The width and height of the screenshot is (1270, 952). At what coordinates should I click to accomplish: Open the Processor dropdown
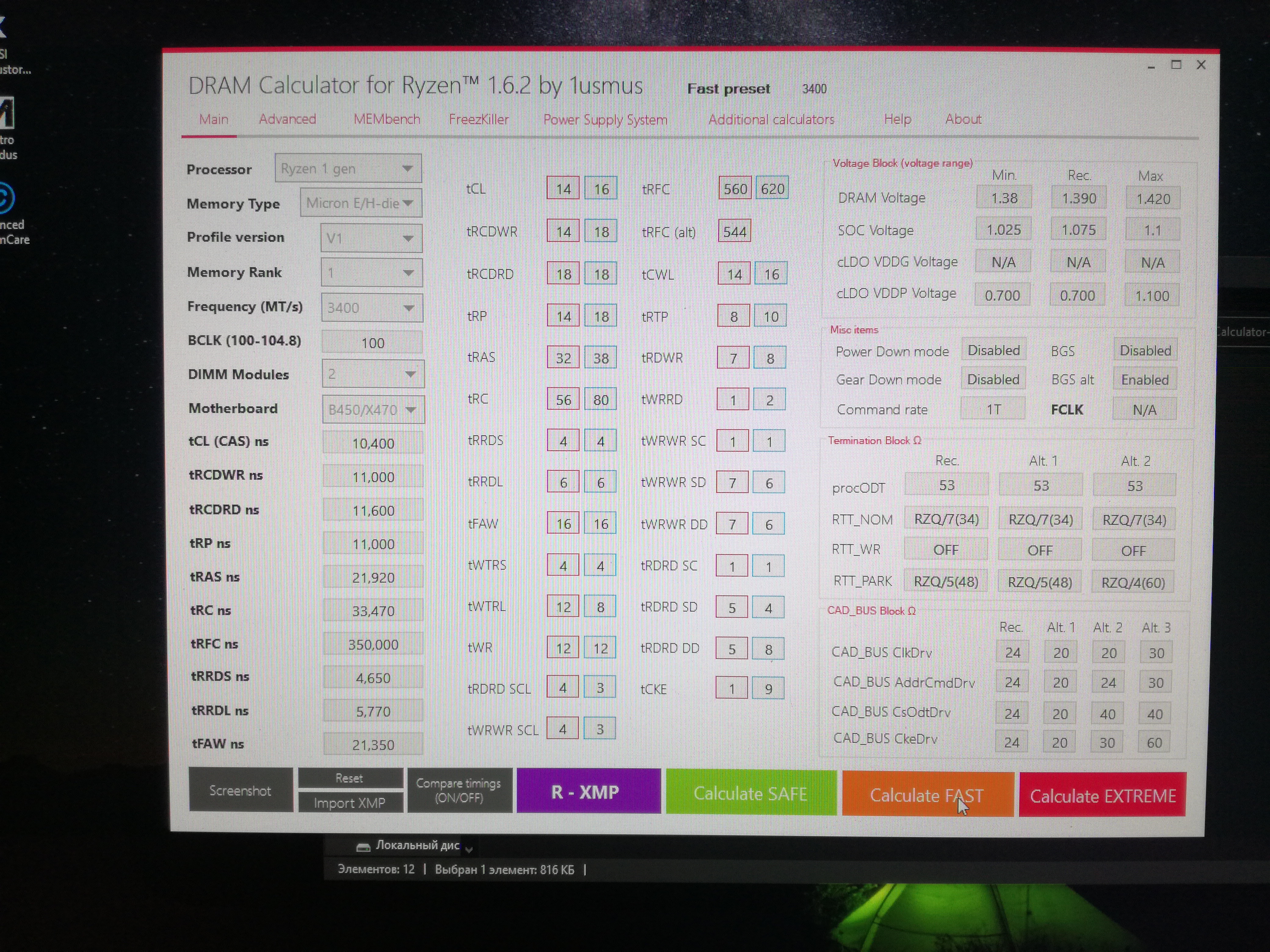point(349,169)
